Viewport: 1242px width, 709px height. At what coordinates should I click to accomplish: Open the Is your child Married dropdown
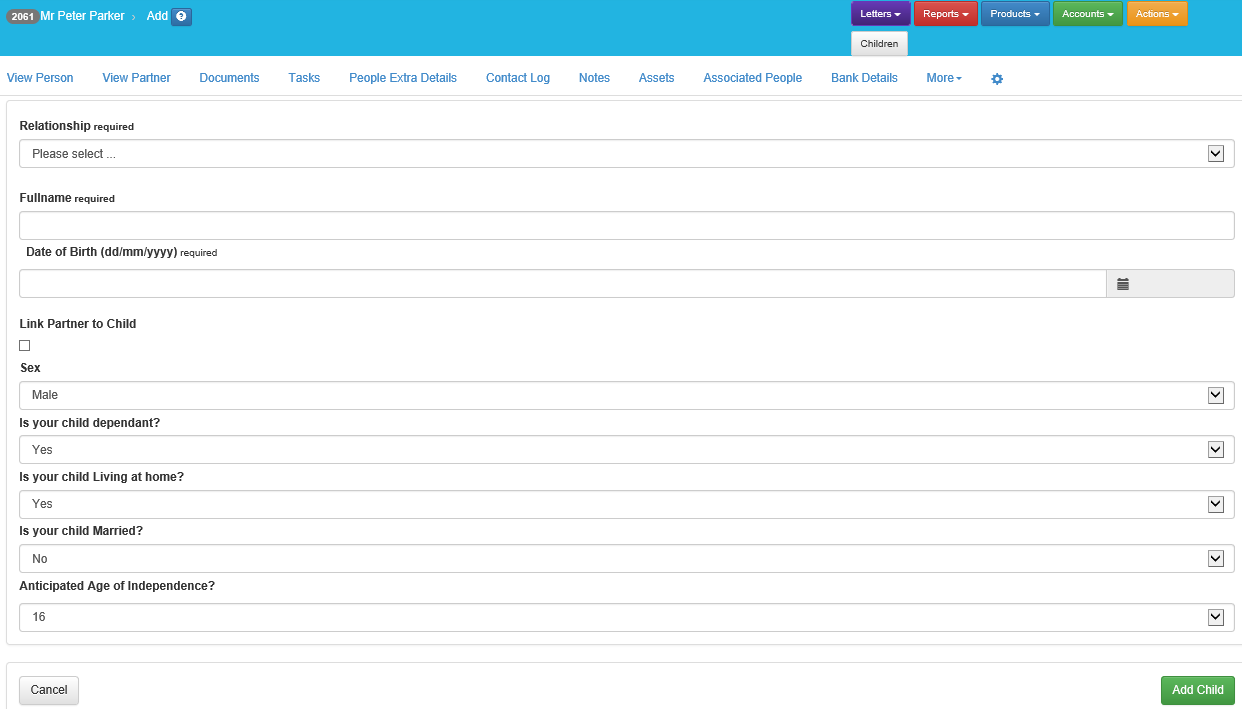626,559
